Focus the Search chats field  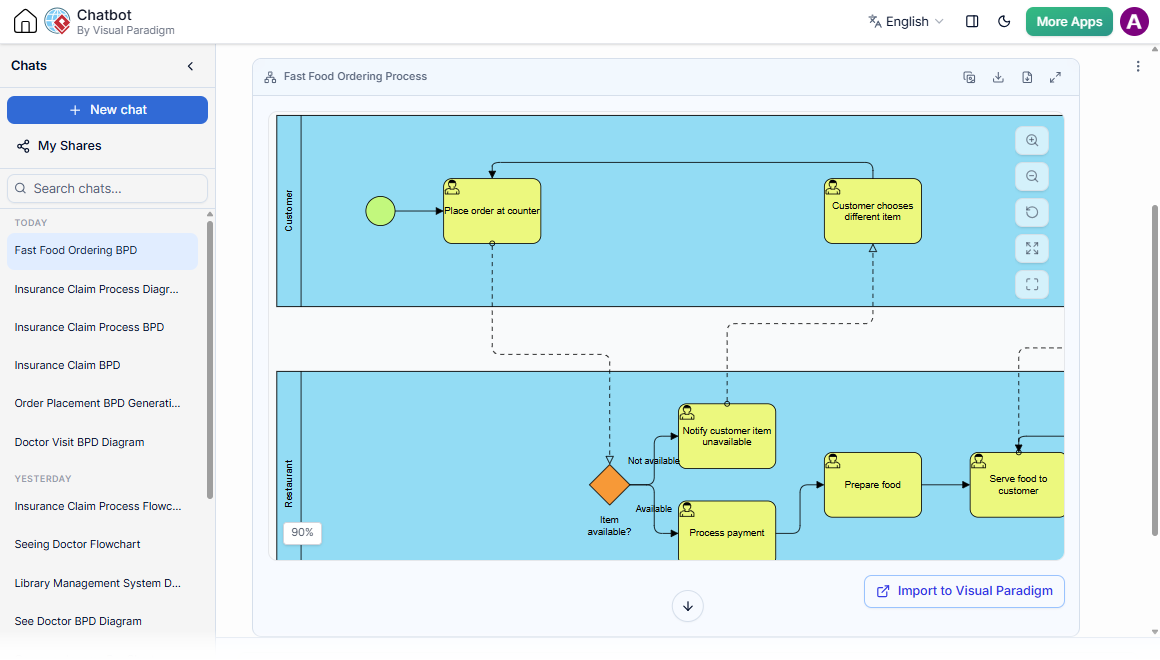[107, 189]
